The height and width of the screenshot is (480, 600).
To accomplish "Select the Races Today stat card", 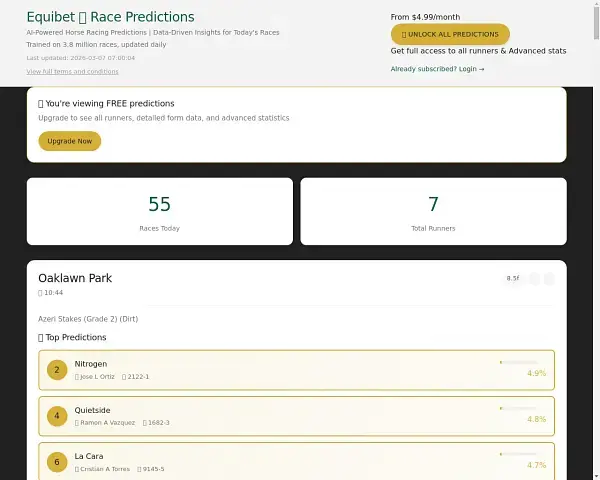I will coord(160,211).
